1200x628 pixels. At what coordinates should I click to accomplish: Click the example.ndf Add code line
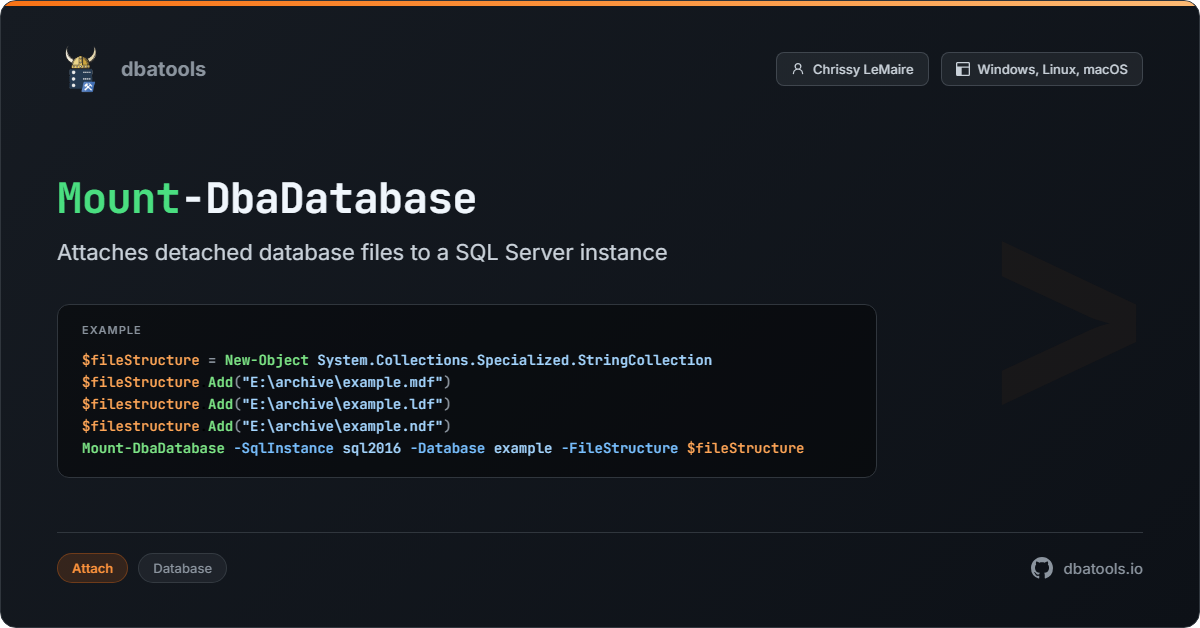pos(267,426)
